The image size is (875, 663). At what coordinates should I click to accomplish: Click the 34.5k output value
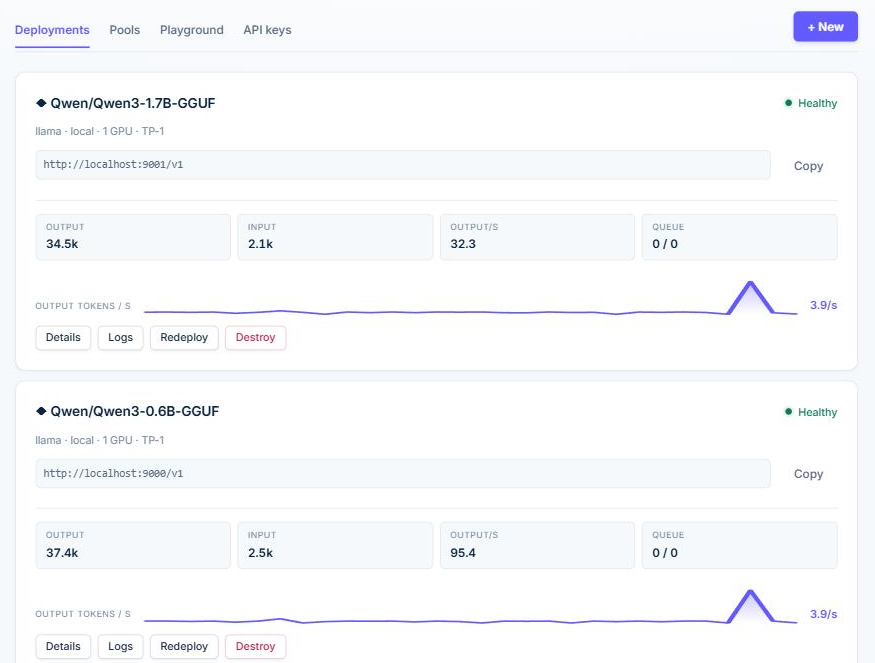coord(62,244)
